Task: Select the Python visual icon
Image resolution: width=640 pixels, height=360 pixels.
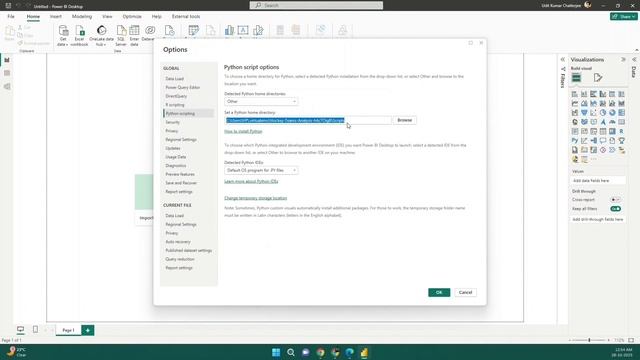Action: [x=575, y=141]
